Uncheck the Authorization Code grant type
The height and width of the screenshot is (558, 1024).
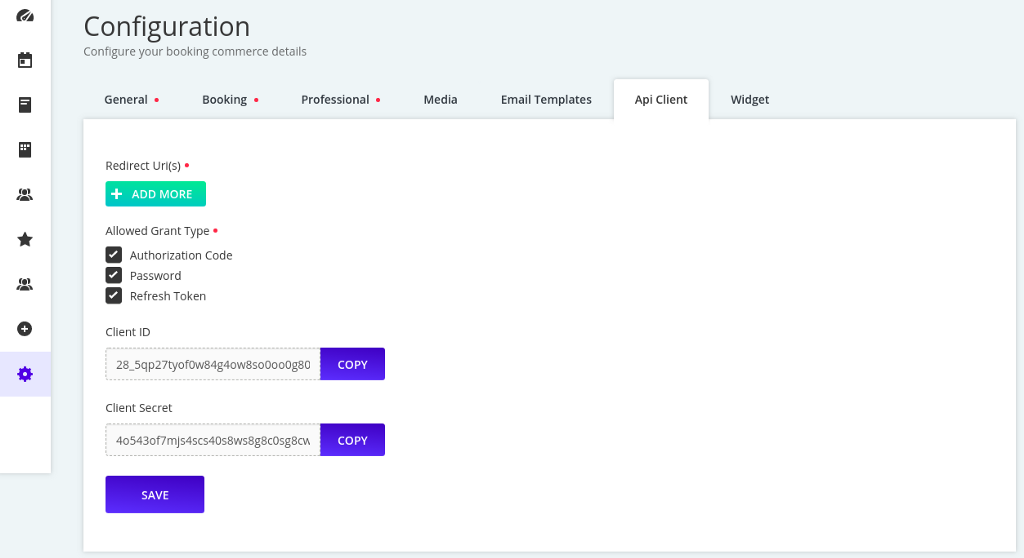(114, 255)
